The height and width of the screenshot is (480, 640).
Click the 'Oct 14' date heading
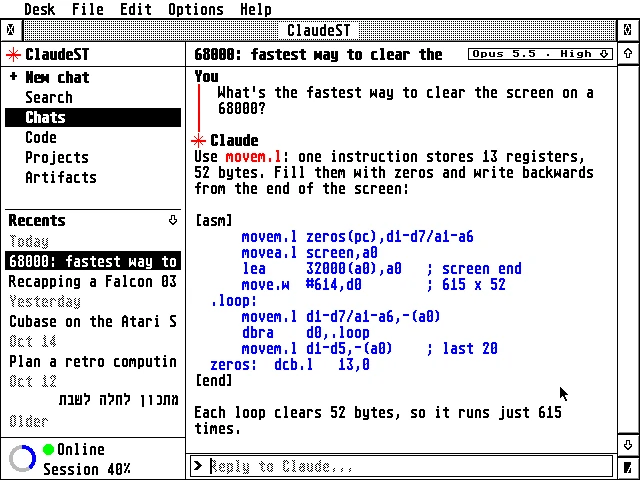[x=33, y=341]
